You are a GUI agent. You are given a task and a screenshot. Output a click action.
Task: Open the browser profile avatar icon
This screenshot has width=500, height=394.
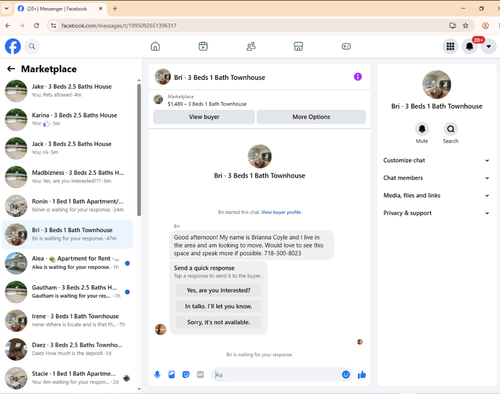485,26
